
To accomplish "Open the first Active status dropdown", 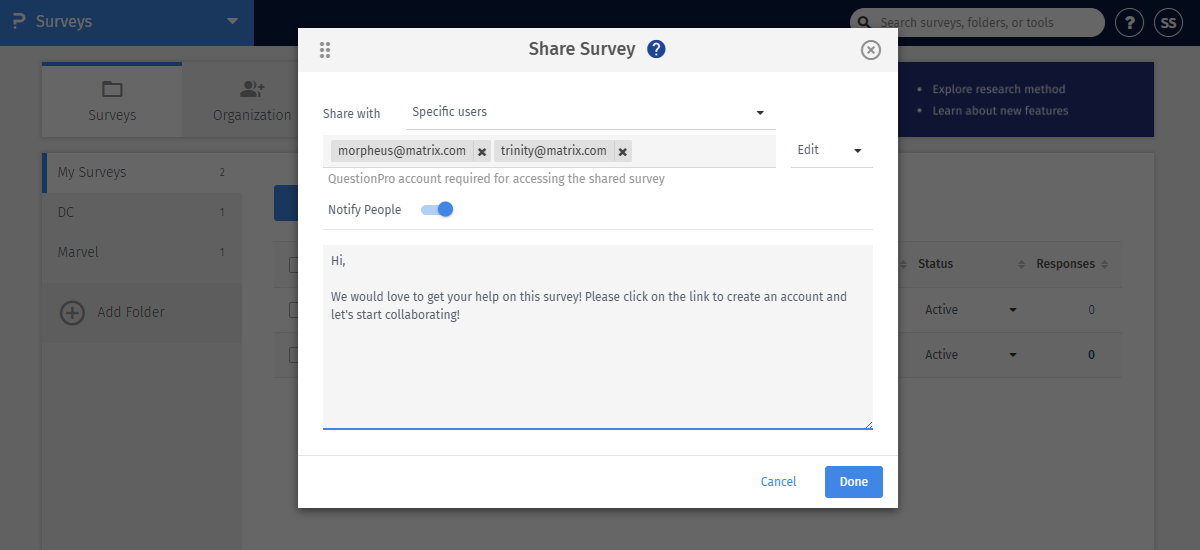I will pos(1013,310).
